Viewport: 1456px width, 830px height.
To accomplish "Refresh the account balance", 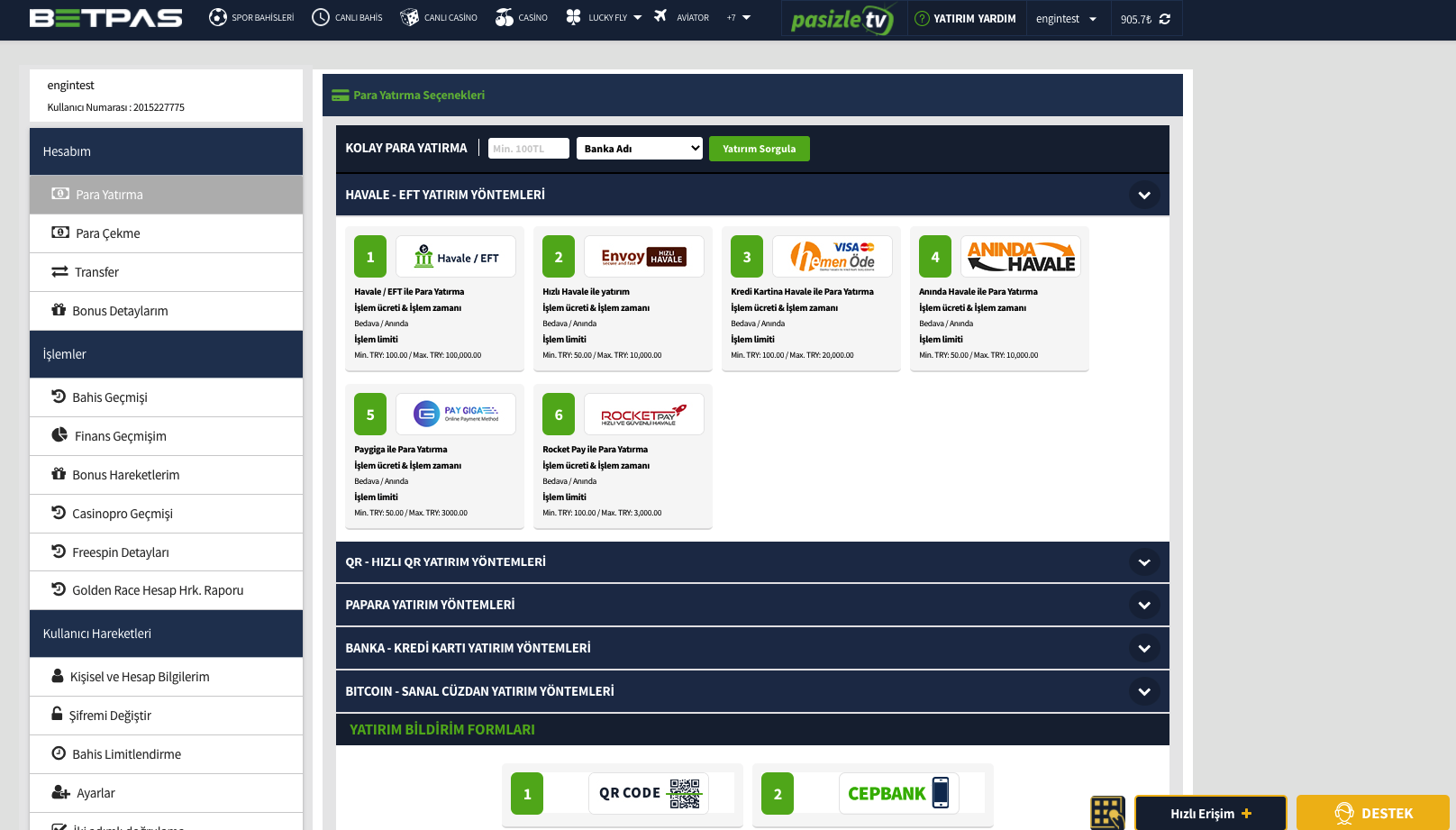I will click(x=1165, y=19).
